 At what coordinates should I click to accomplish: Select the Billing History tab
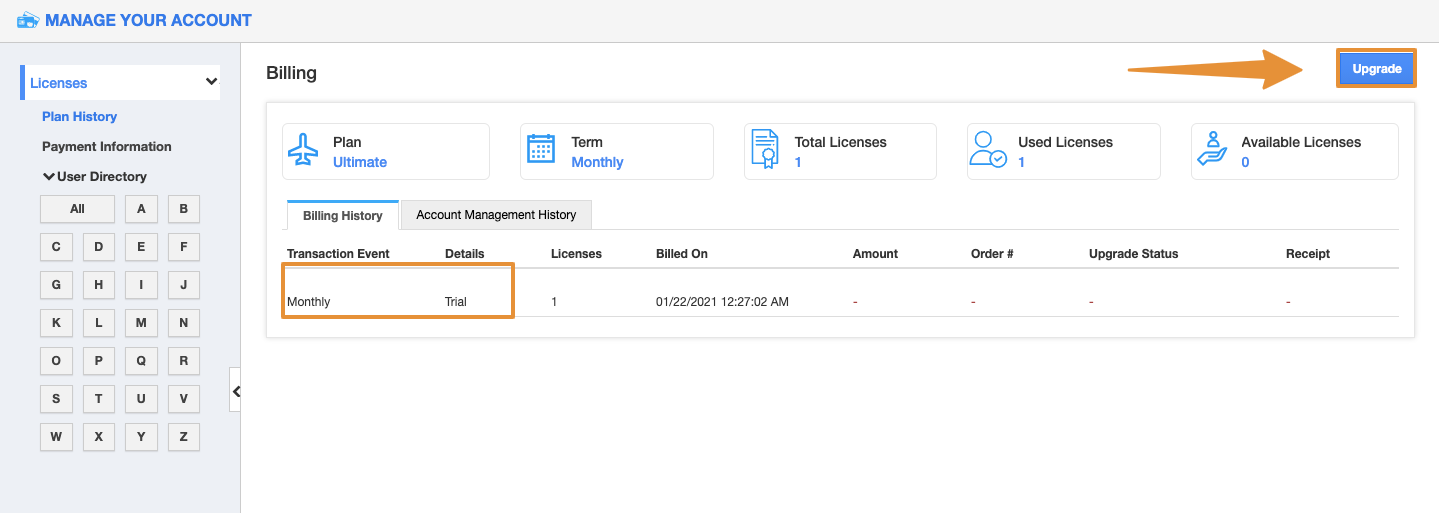point(342,216)
